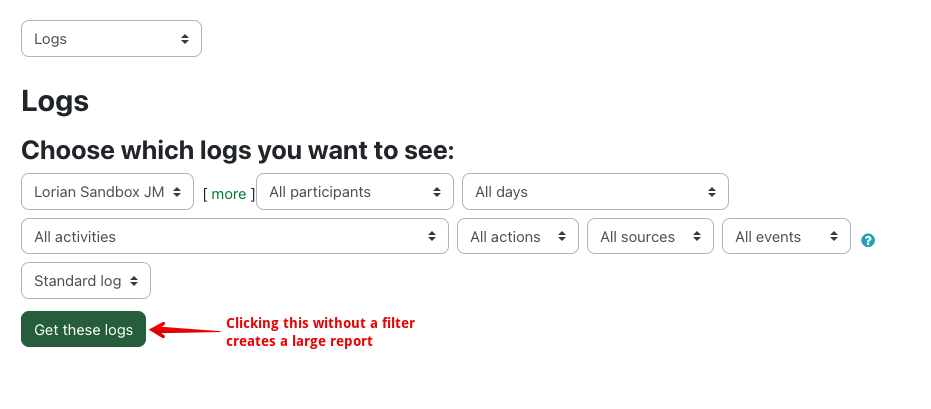Open the Lorian Sandbox JM course dropdown
The height and width of the screenshot is (409, 931).
pyautogui.click(x=107, y=192)
